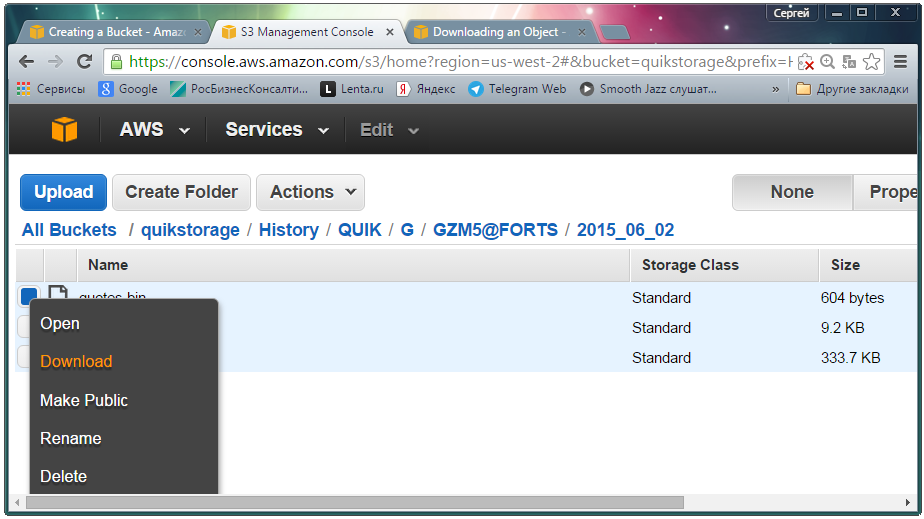Tick the checkbox of the 9.2 KB row
The image size is (924, 519).
click(x=24, y=327)
